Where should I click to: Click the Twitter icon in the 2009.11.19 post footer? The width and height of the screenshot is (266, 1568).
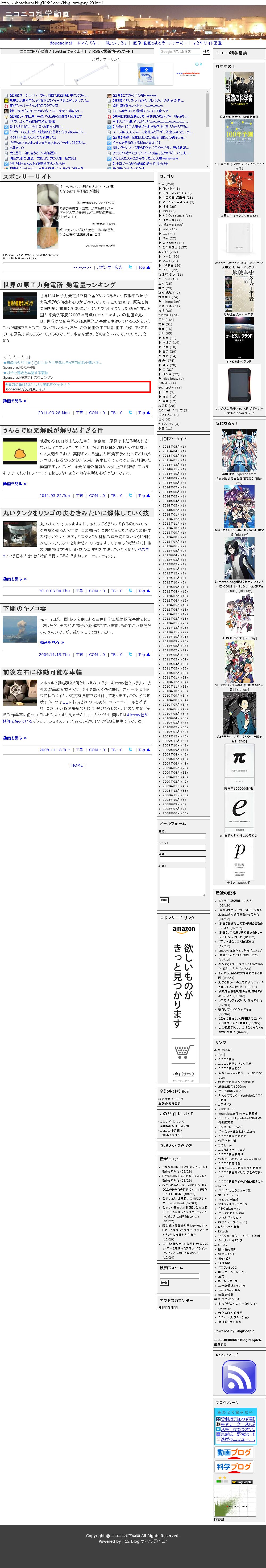(130, 655)
